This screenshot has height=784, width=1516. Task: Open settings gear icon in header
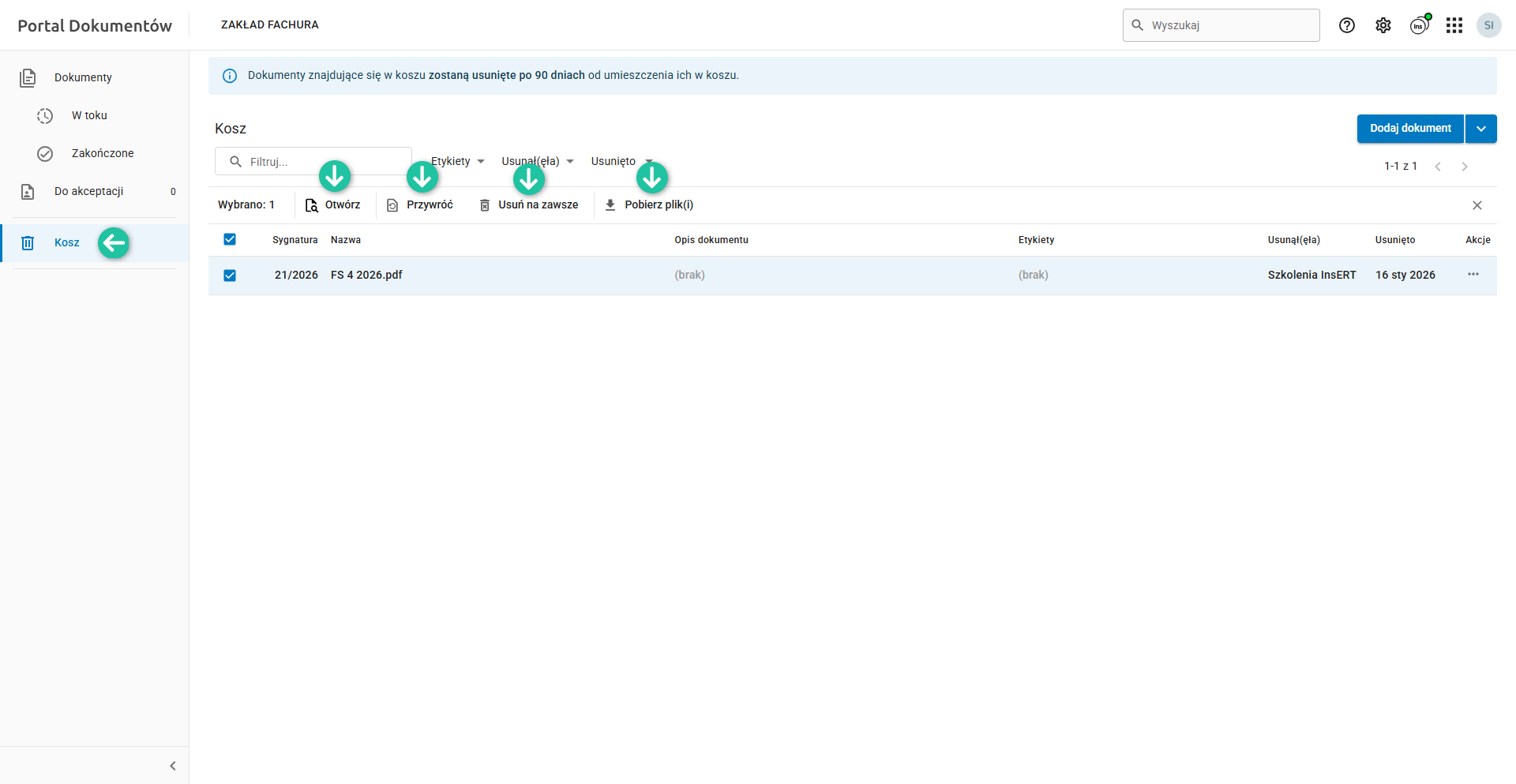[1383, 25]
